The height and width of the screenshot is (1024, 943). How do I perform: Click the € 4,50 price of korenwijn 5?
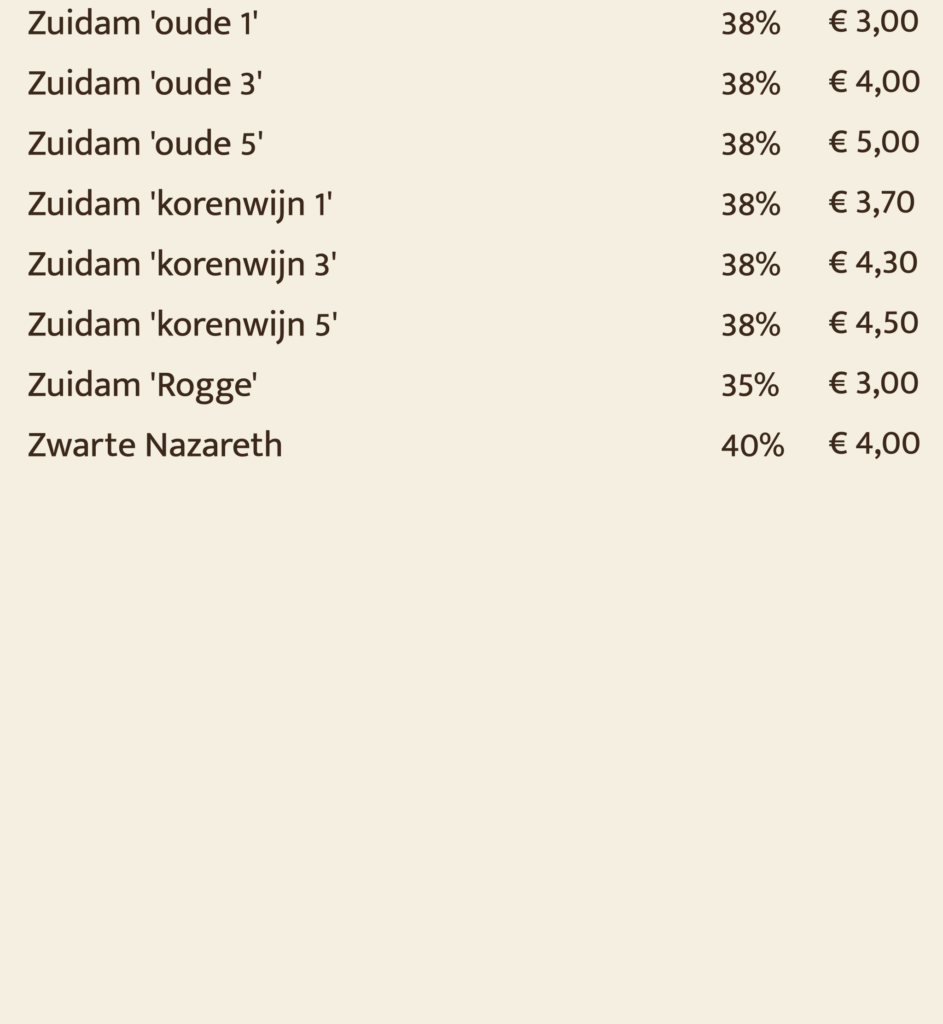[x=874, y=323]
